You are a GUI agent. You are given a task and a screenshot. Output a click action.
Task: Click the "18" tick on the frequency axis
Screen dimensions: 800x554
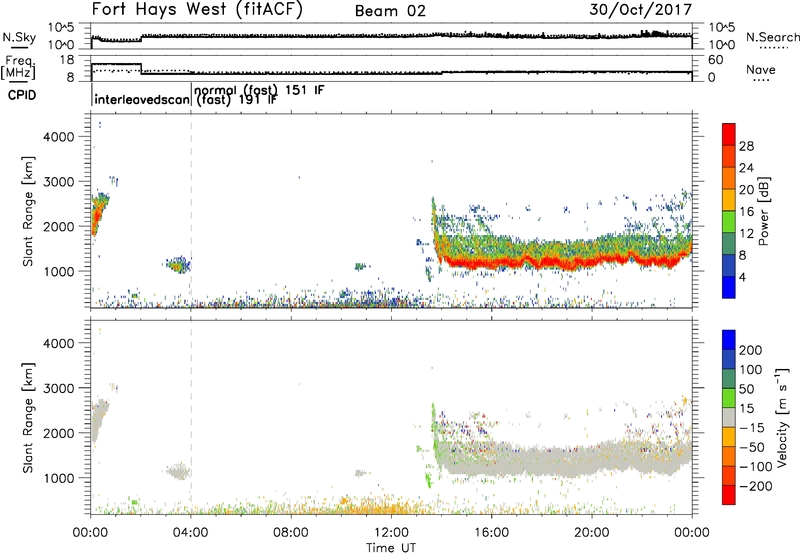[x=66, y=60]
